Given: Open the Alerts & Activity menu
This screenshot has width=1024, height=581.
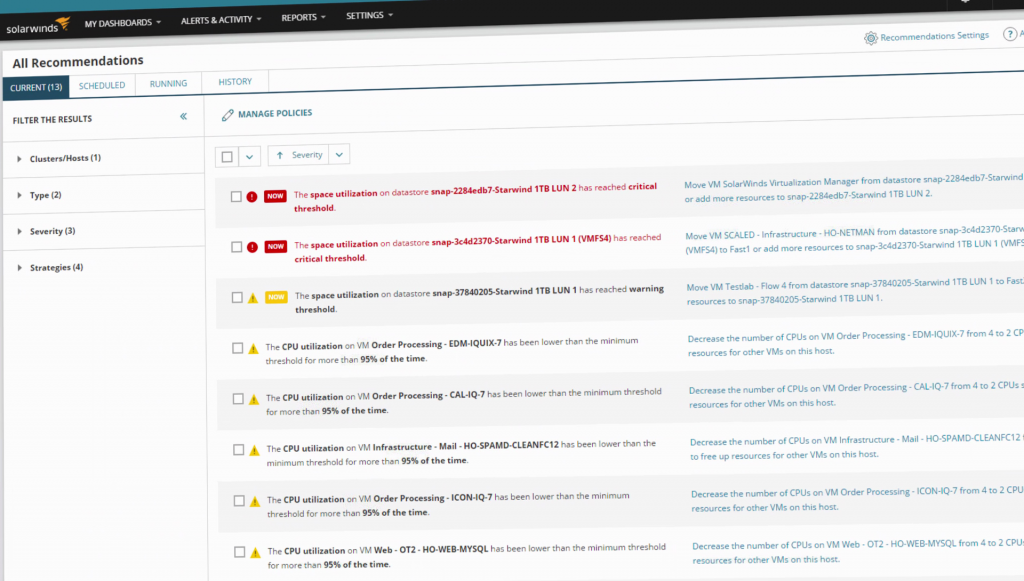Looking at the screenshot, I should (221, 20).
